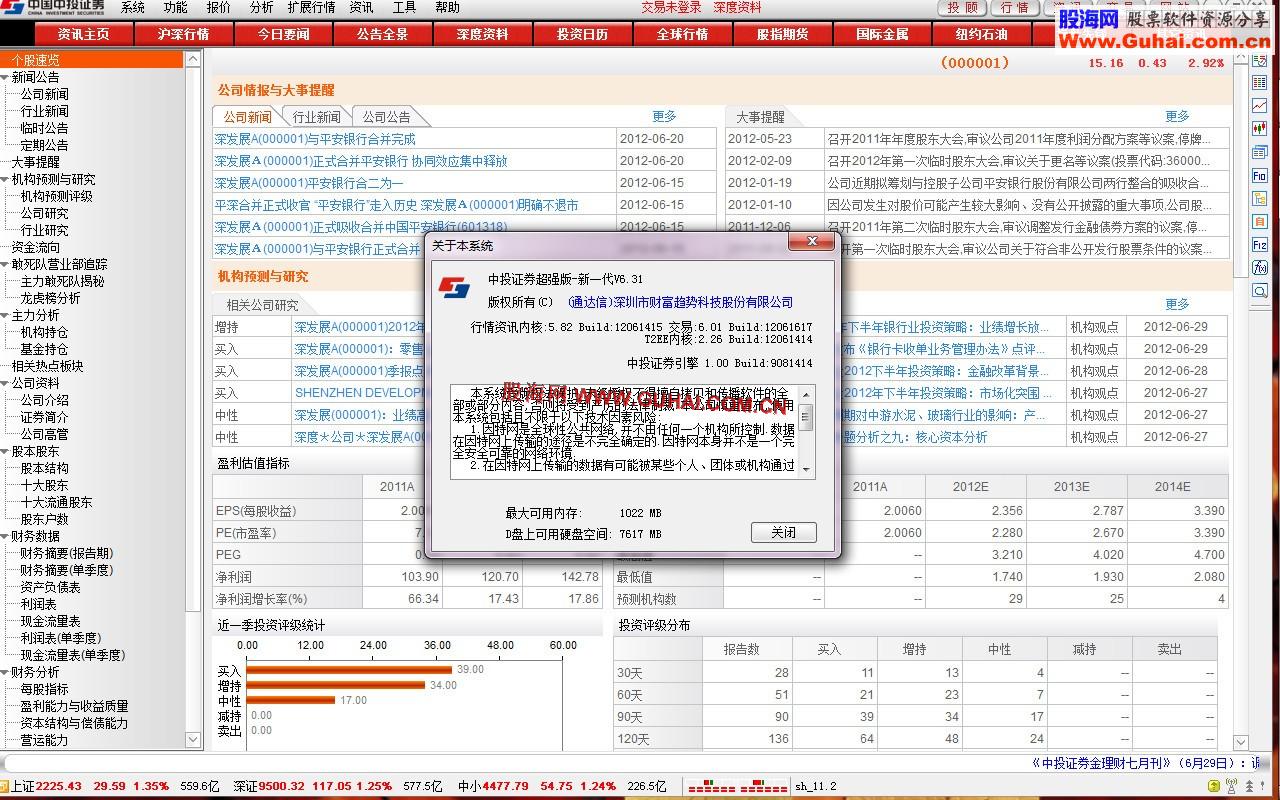Viewport: 1280px width, 800px height.
Task: Collapse the 主力分析 tree node
Action: pos(5,315)
